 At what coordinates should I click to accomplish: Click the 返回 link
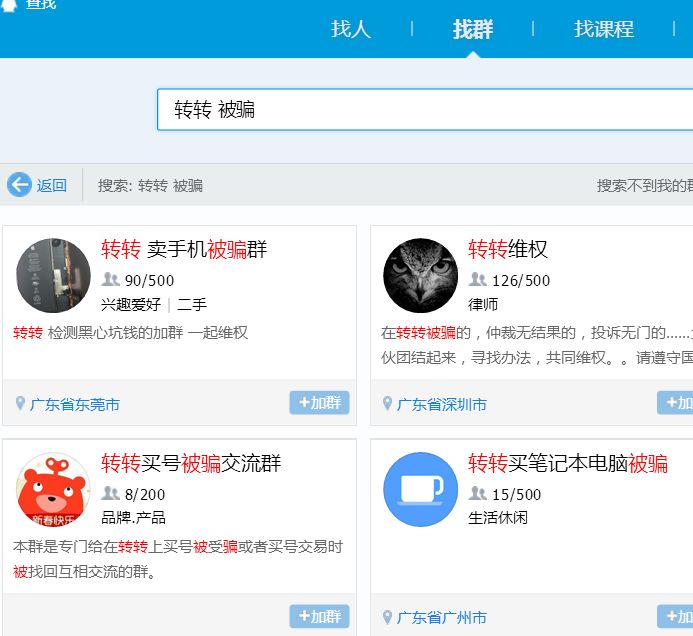tap(51, 185)
